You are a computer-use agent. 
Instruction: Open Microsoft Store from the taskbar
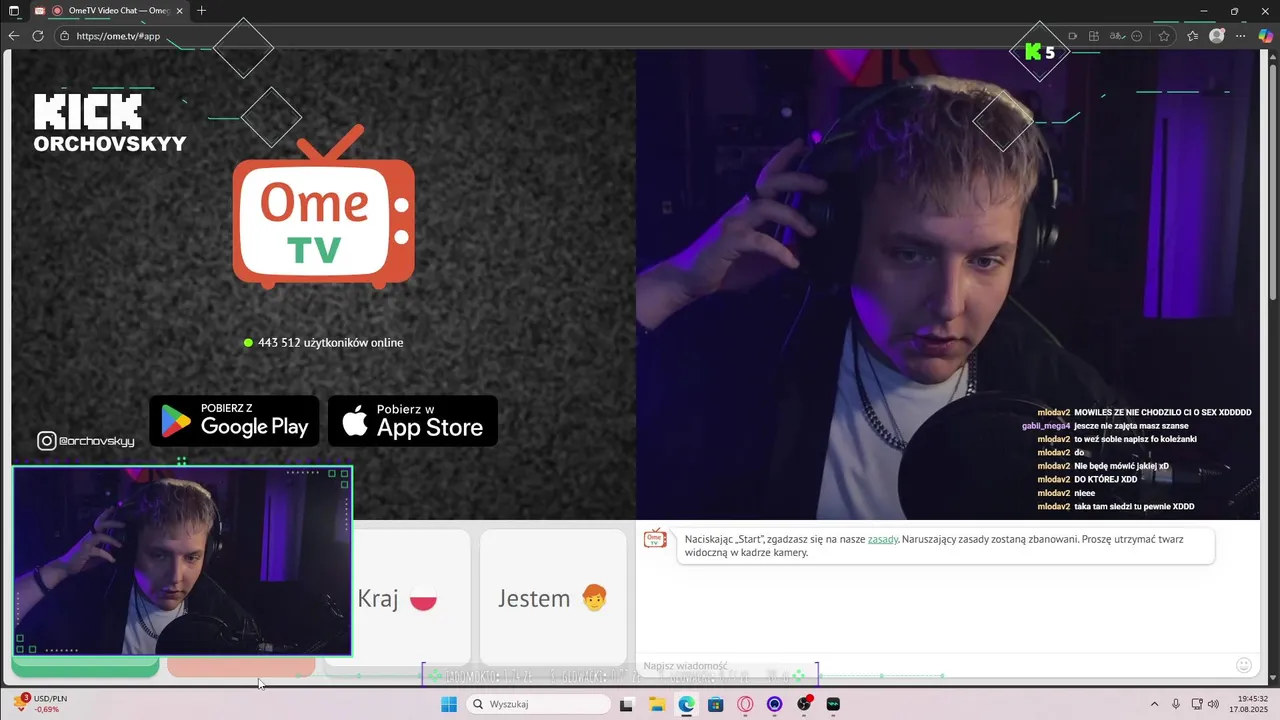pyautogui.click(x=716, y=705)
